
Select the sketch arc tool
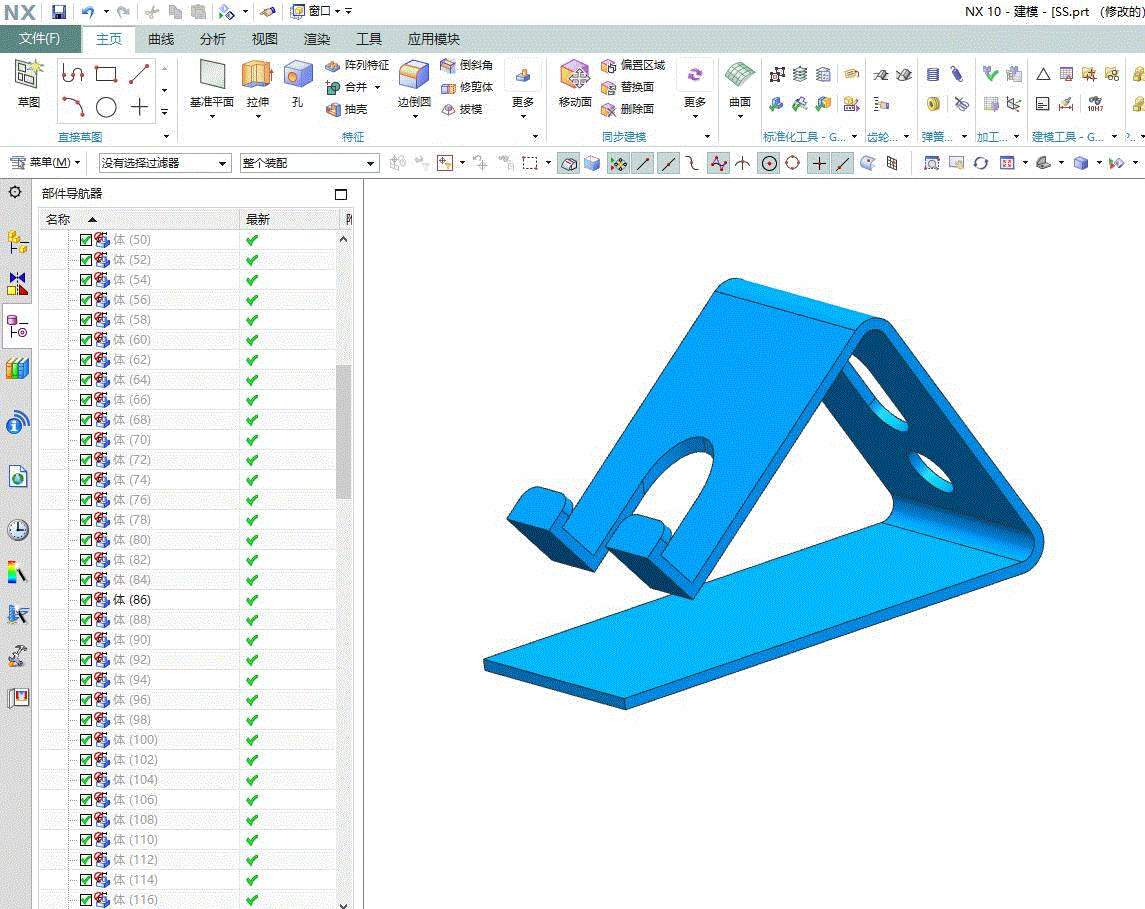pos(73,107)
